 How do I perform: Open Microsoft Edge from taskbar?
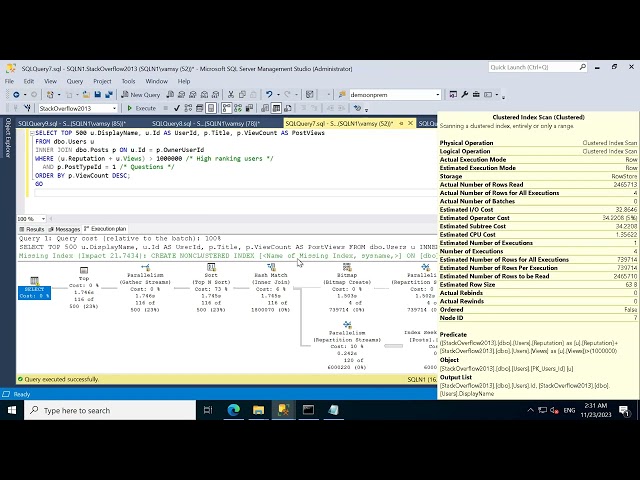point(233,410)
